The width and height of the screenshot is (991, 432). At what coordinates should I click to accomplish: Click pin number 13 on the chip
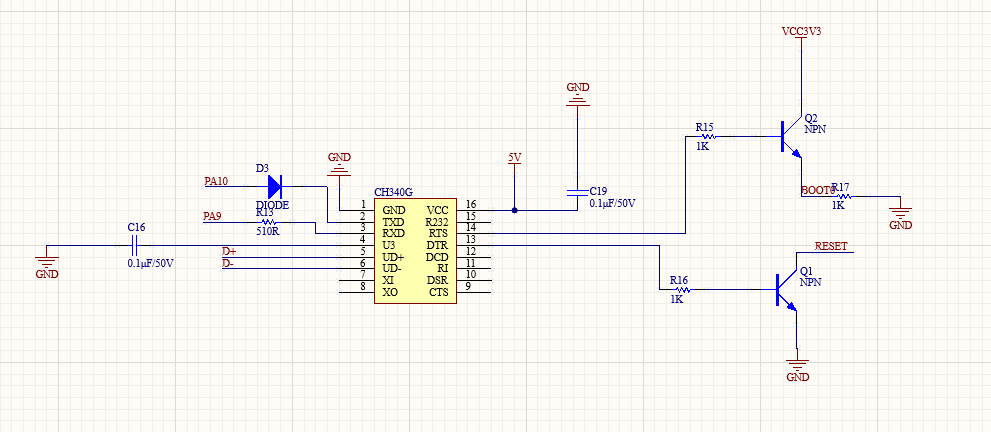[471, 240]
